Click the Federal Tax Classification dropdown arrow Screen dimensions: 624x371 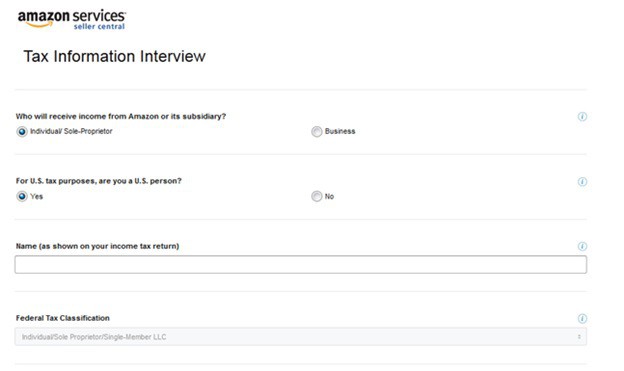click(579, 337)
